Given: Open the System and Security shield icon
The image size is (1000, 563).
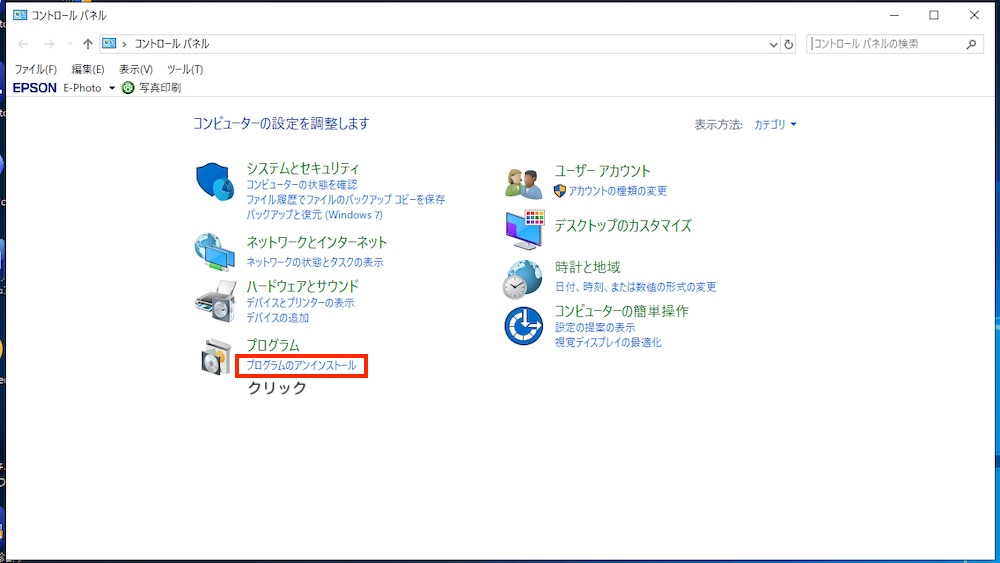Looking at the screenshot, I should [215, 182].
